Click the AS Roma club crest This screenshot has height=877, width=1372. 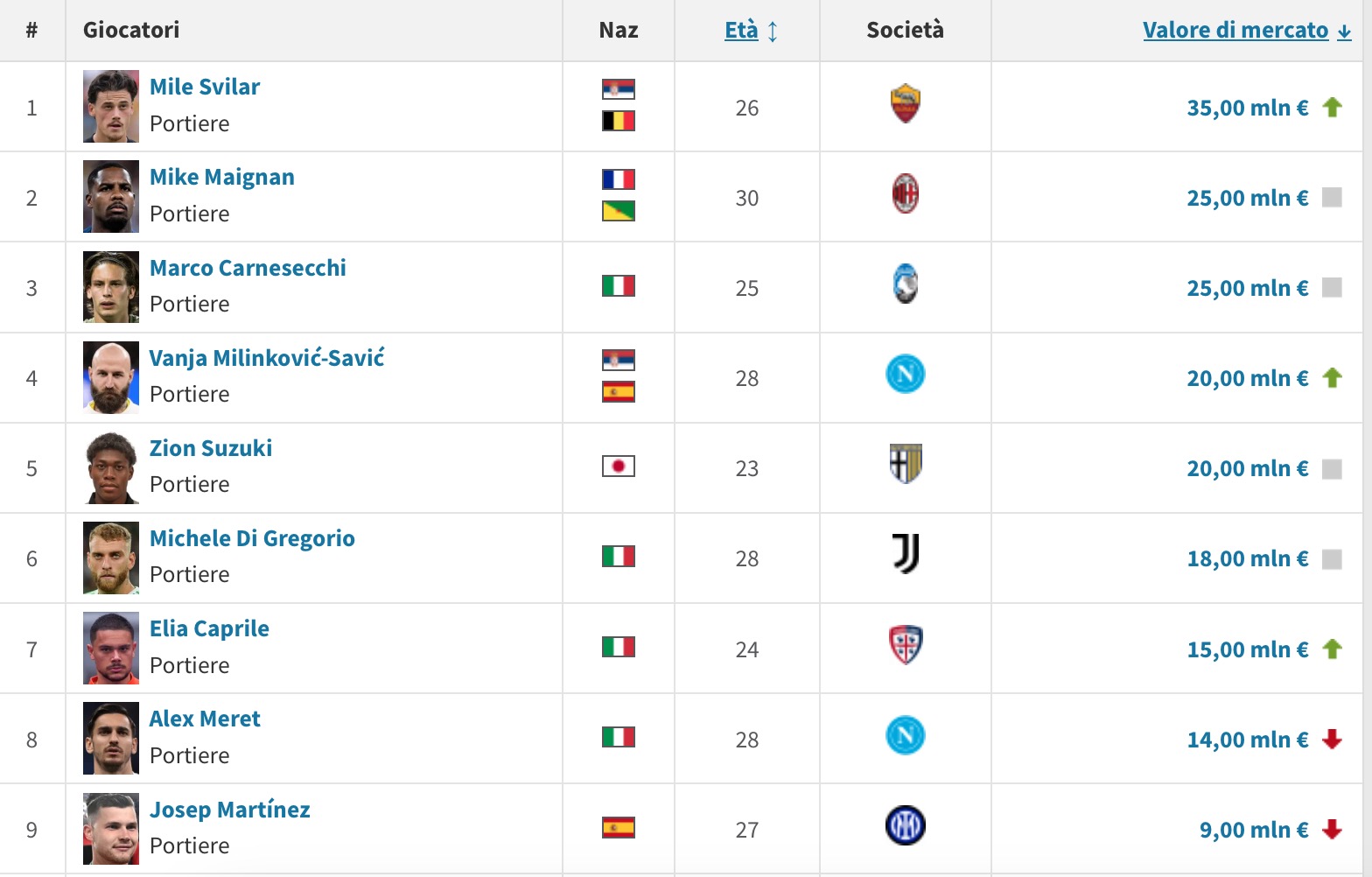pyautogui.click(x=906, y=103)
